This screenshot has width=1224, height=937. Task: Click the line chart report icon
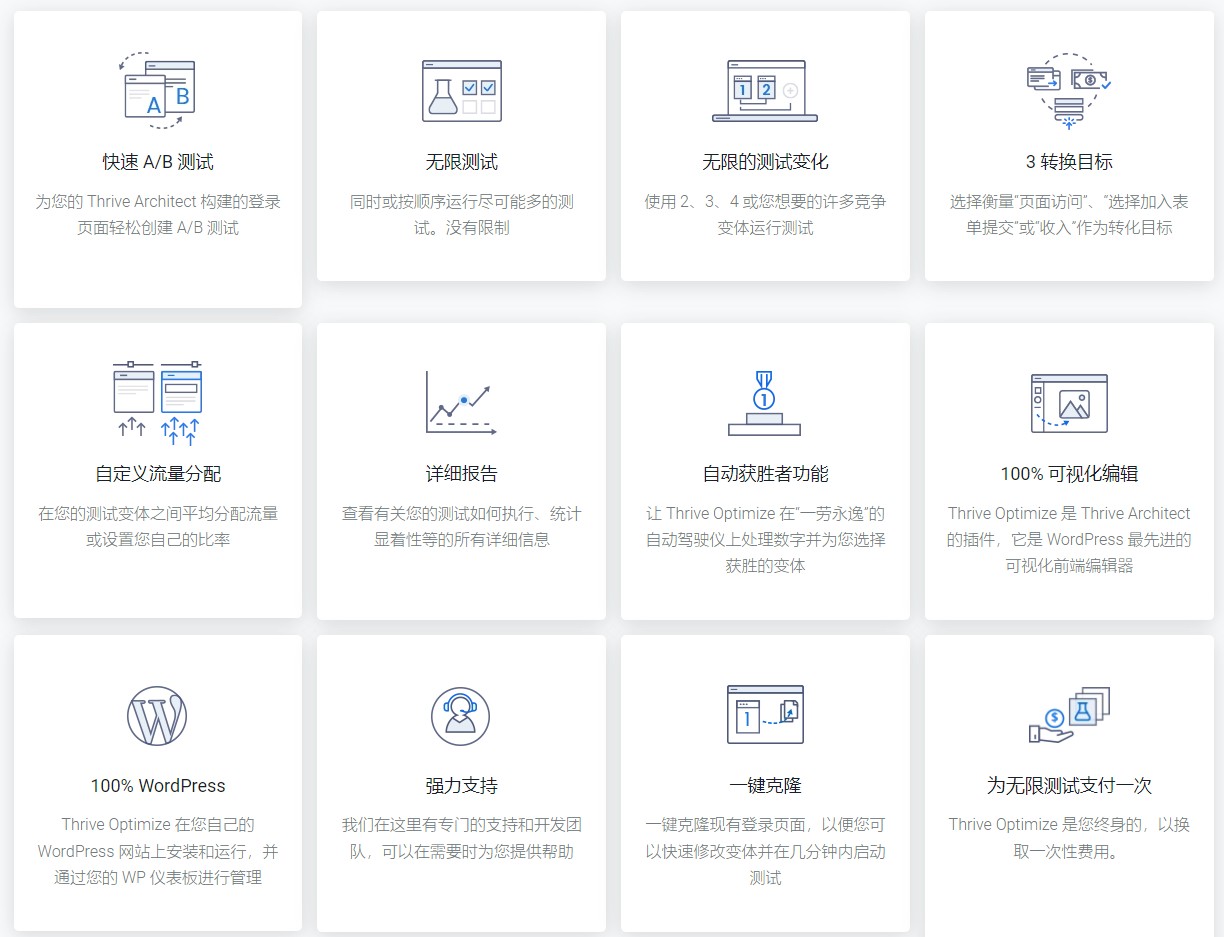462,403
